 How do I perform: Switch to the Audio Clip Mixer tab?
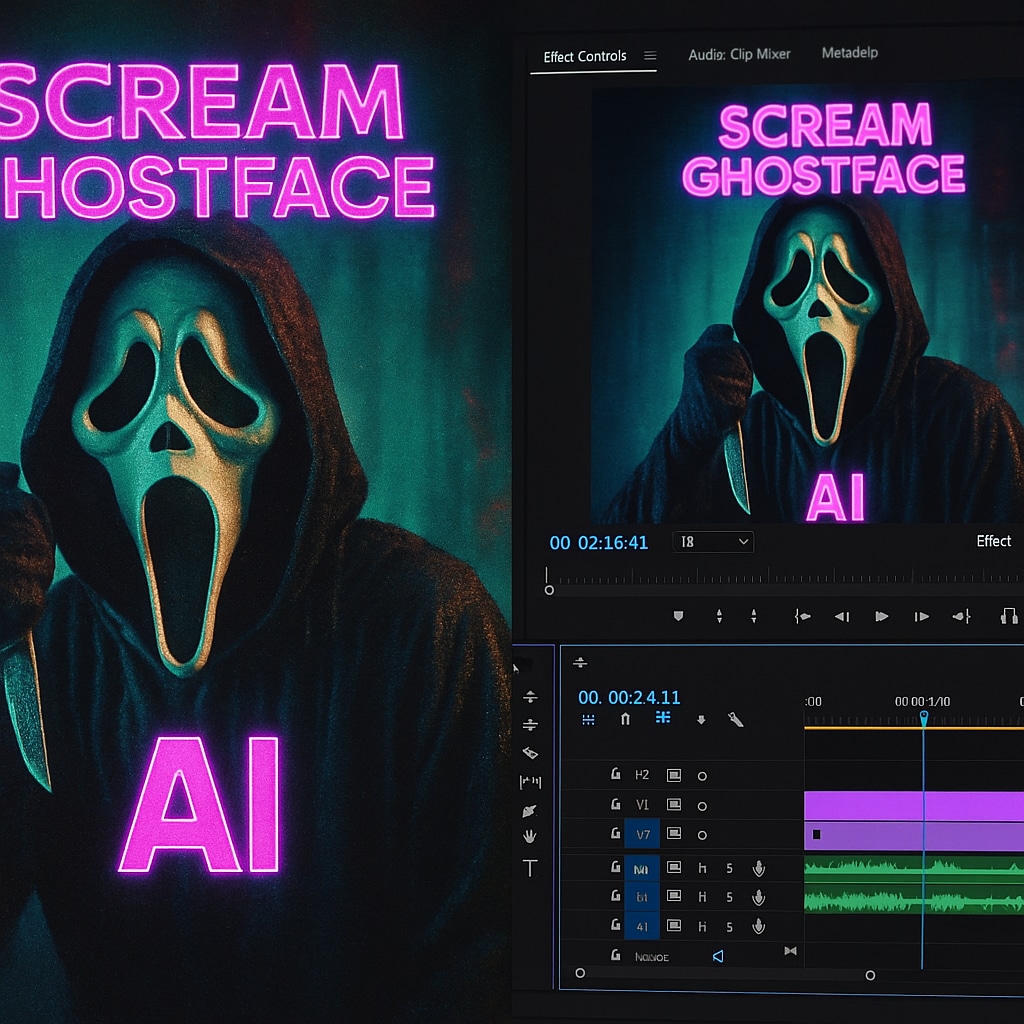(x=739, y=54)
